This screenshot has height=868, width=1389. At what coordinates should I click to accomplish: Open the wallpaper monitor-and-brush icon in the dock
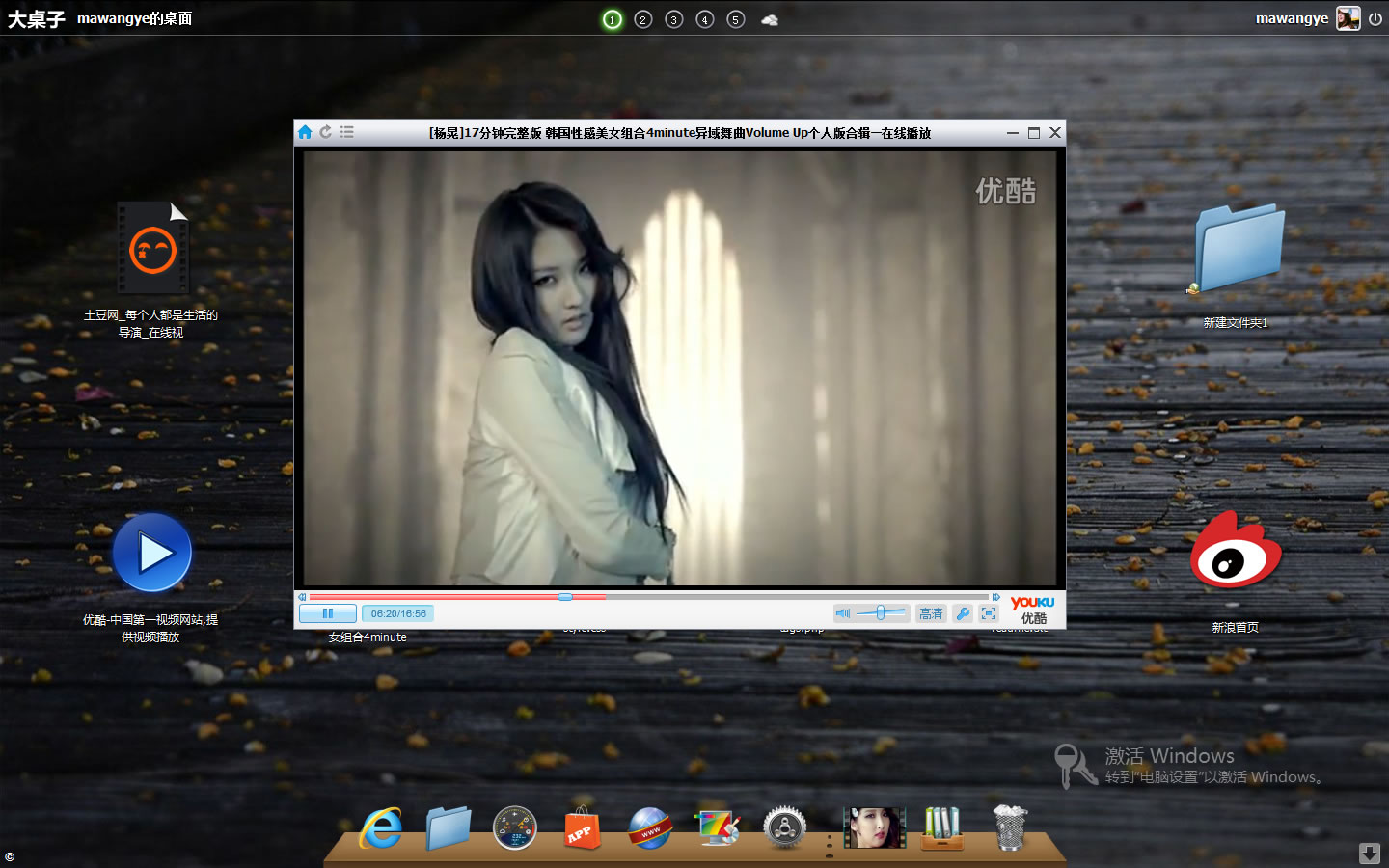point(718,827)
